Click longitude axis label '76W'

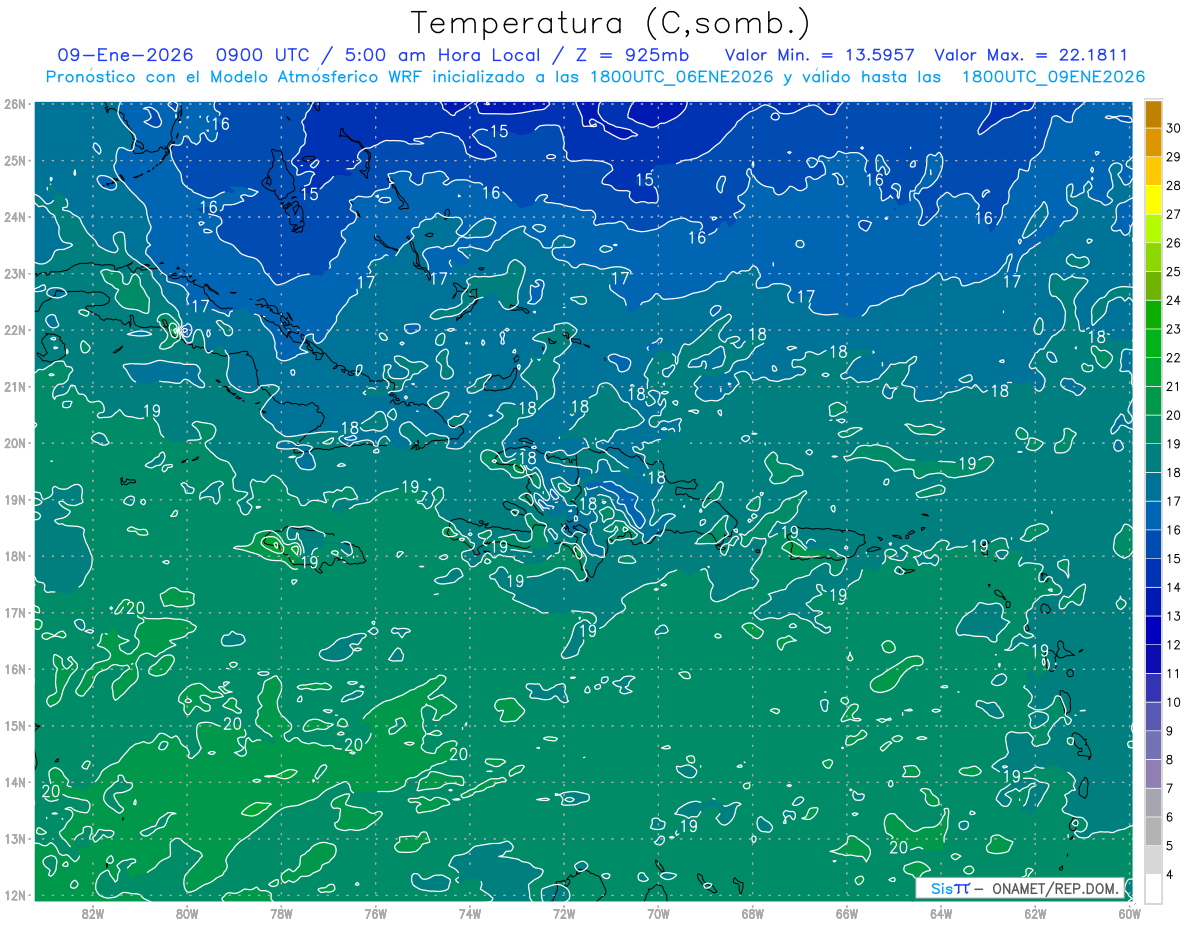[376, 914]
